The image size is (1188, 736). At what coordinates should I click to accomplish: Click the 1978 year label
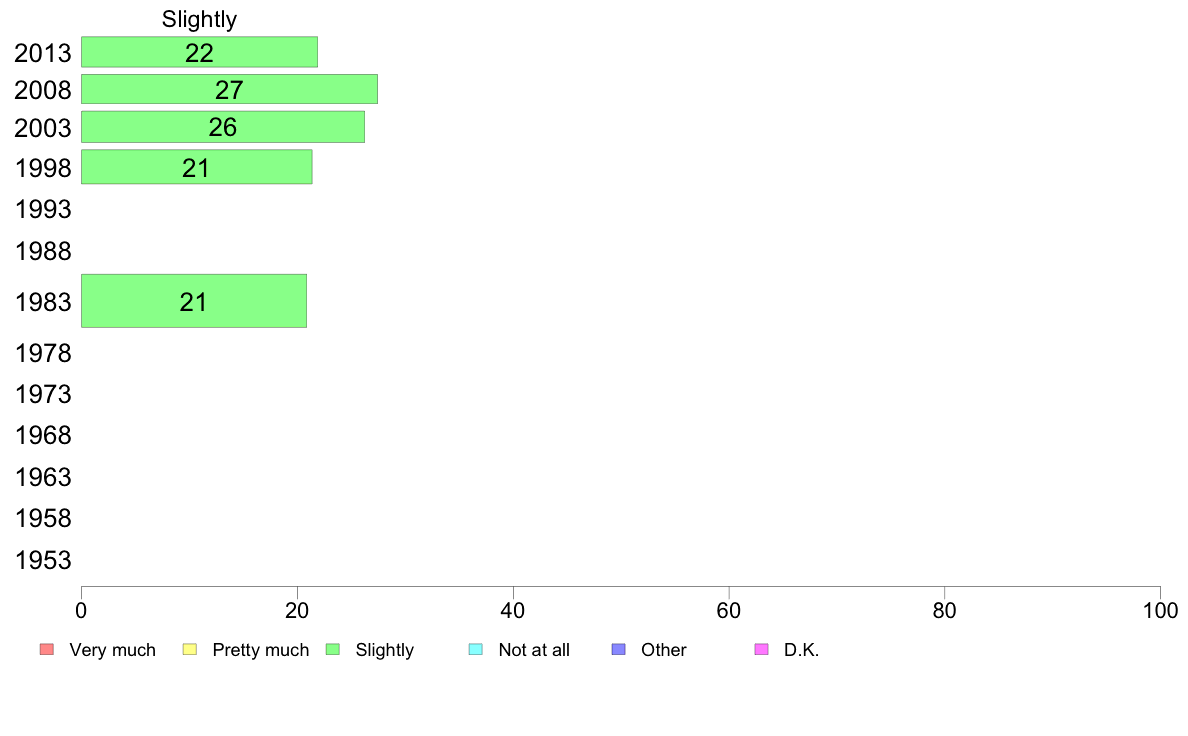pos(43,353)
